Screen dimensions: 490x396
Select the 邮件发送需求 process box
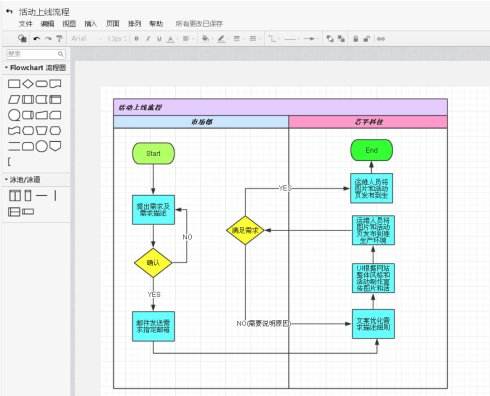point(153,326)
